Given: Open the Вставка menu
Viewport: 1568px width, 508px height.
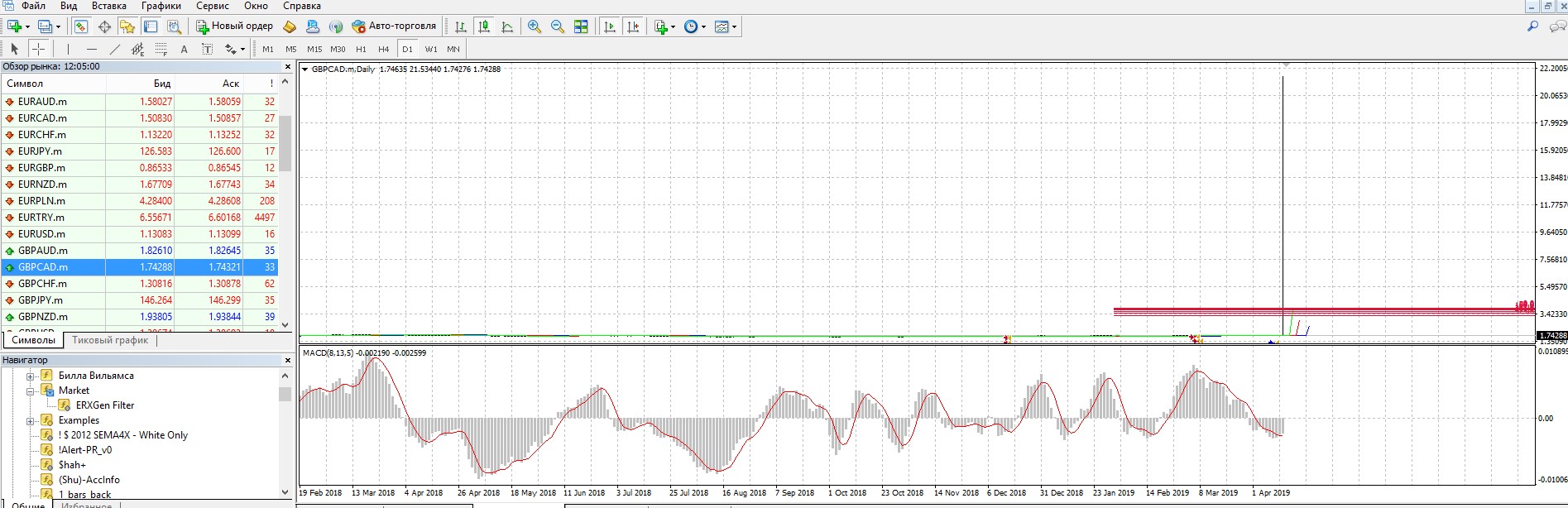Looking at the screenshot, I should (109, 6).
